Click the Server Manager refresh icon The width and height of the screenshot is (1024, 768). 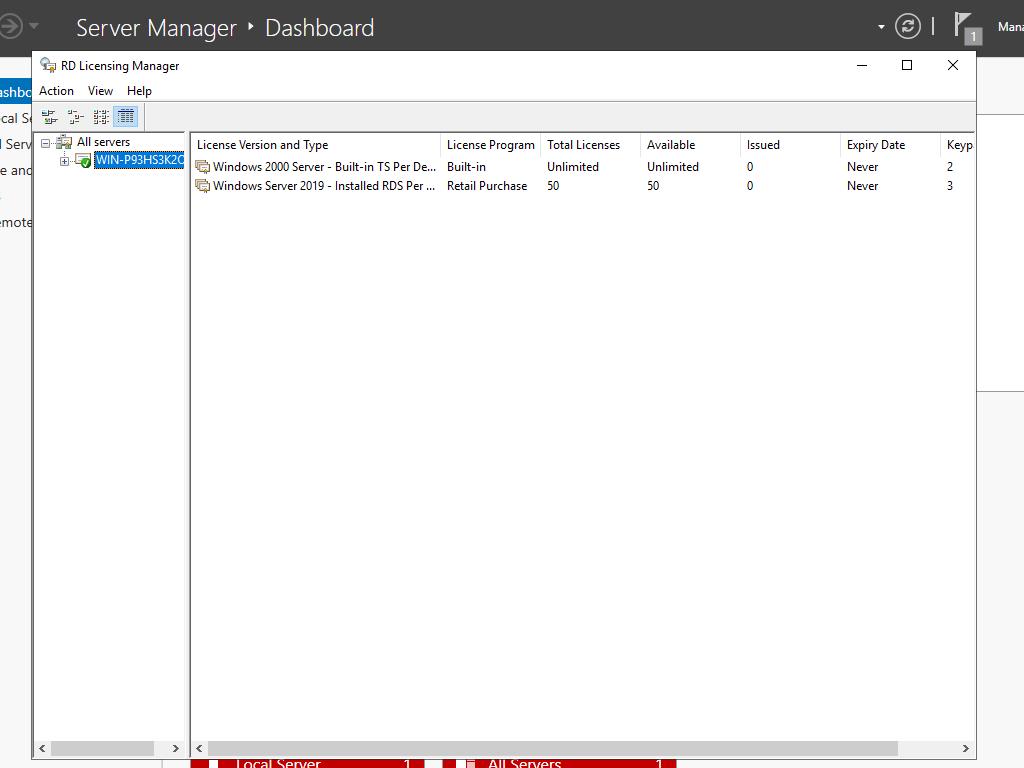(907, 27)
